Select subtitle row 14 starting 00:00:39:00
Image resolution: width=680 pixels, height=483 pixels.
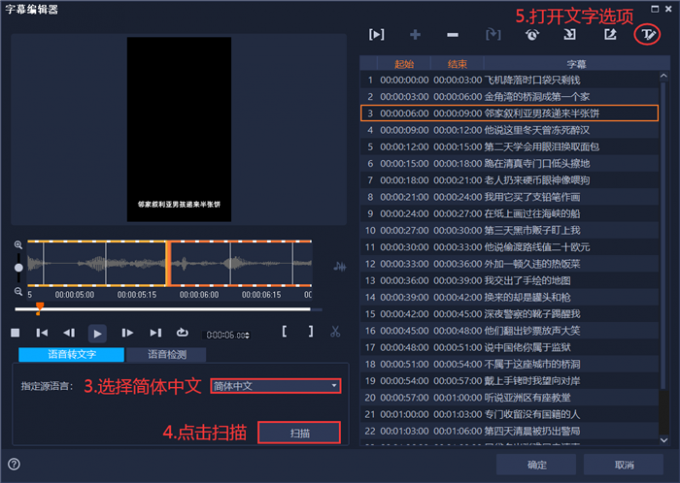tap(509, 297)
